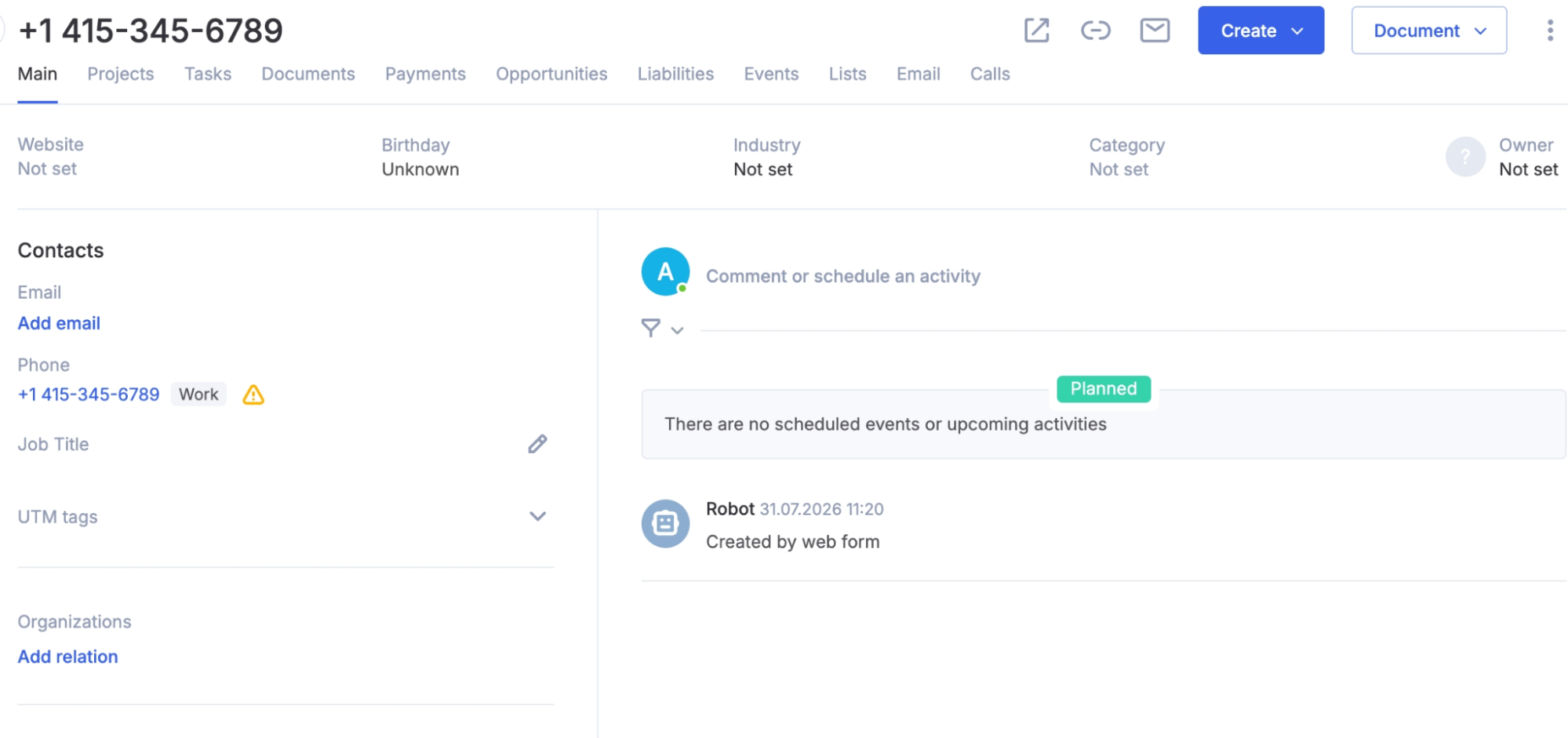Click the Birthday Unknown value

tap(420, 169)
